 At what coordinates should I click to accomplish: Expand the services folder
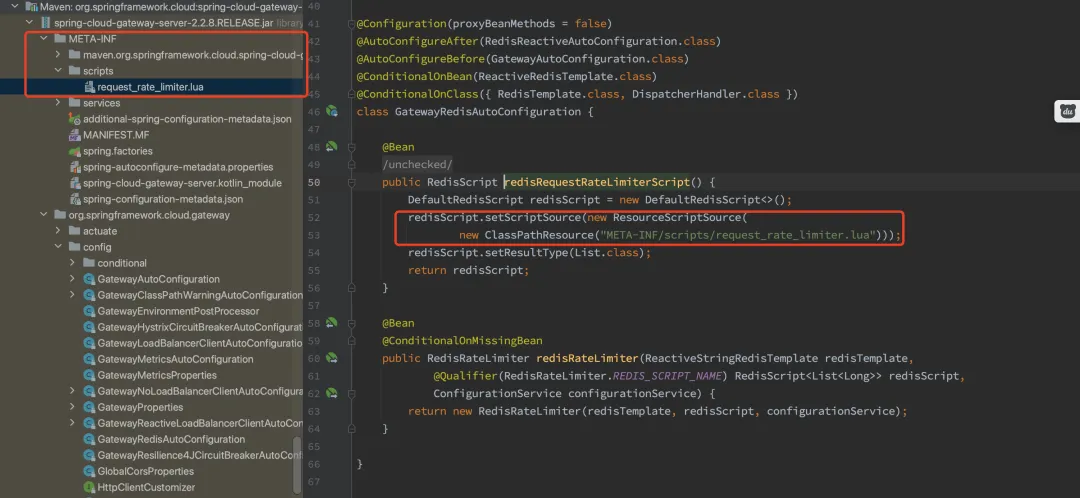point(59,103)
